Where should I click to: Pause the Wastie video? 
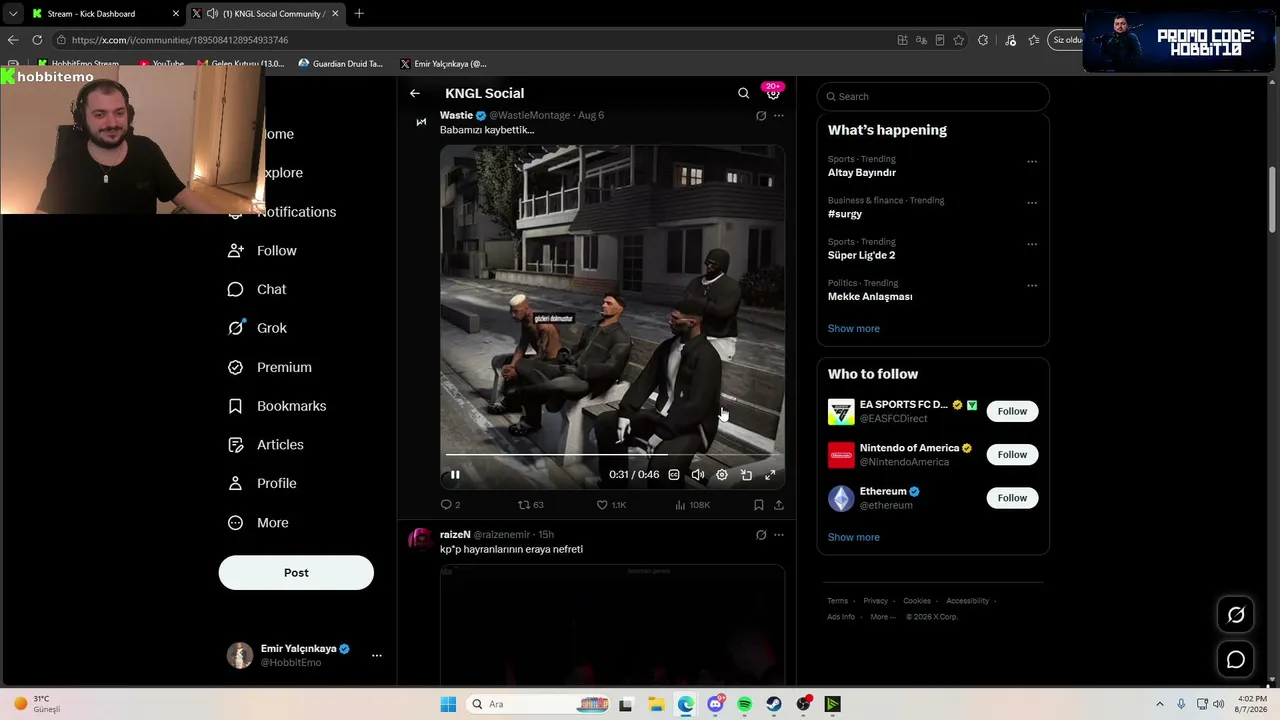pos(455,475)
